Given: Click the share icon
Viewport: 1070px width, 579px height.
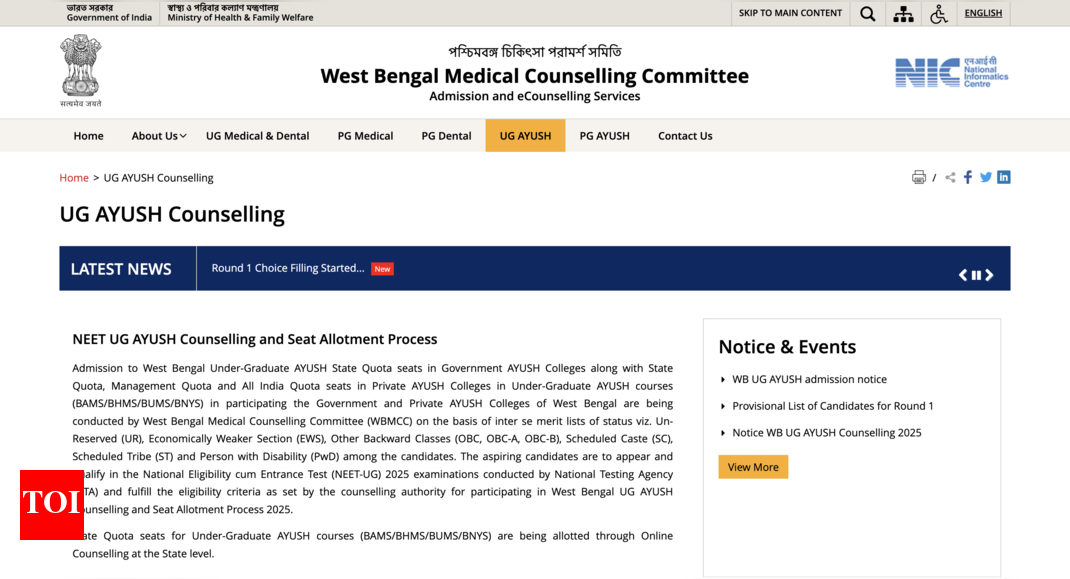Looking at the screenshot, I should pyautogui.click(x=950, y=178).
